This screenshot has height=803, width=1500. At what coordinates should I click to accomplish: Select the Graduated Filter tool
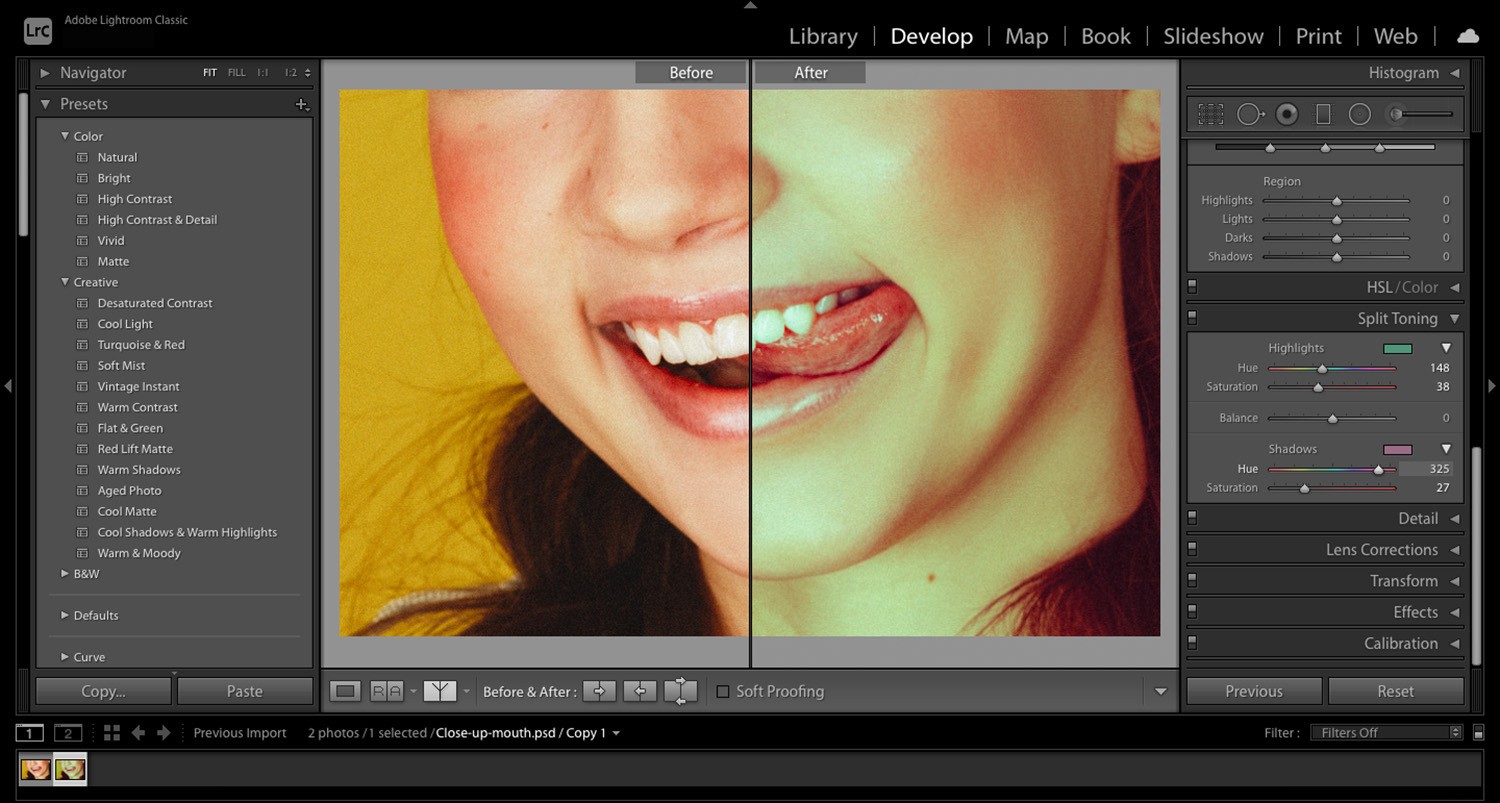tap(1324, 113)
